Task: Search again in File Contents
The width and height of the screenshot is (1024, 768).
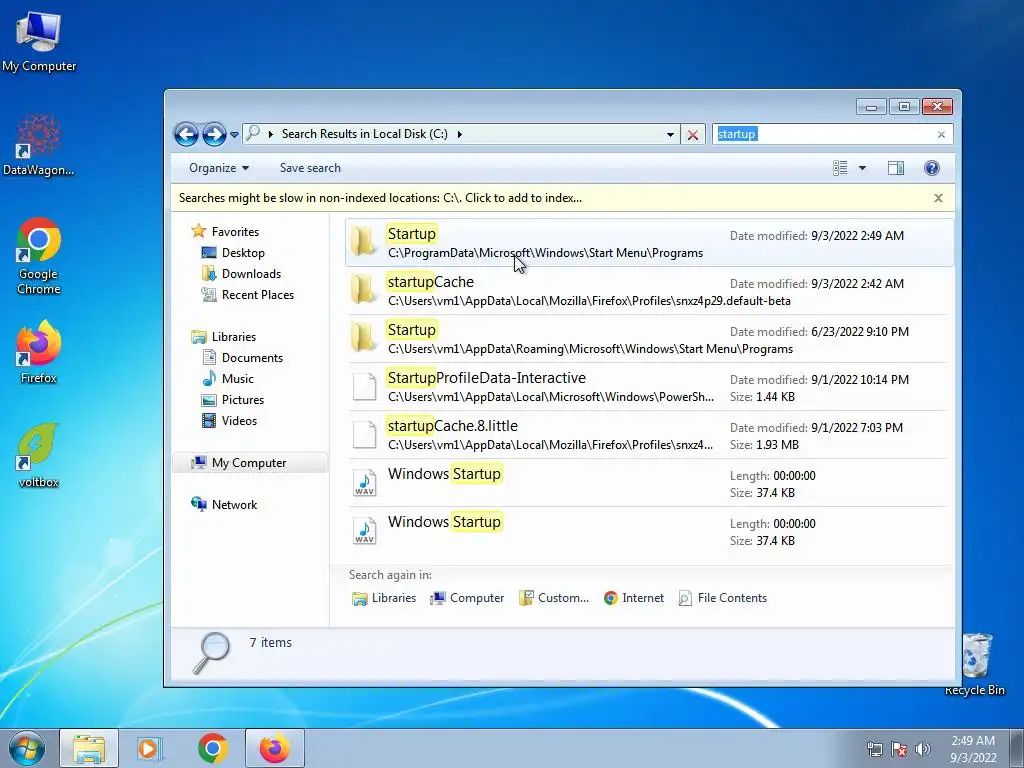Action: (x=723, y=598)
